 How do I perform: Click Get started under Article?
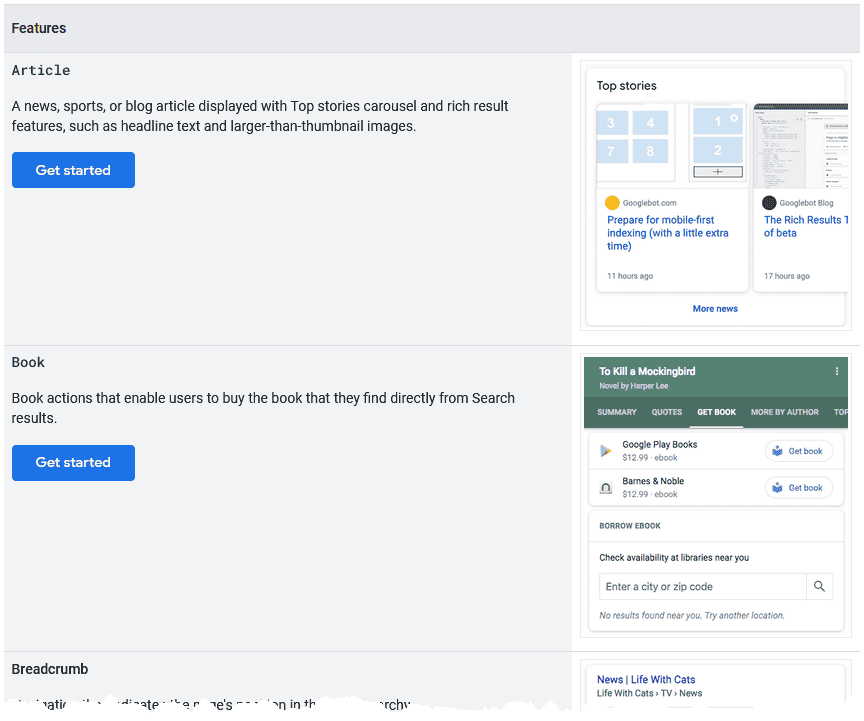tap(73, 170)
